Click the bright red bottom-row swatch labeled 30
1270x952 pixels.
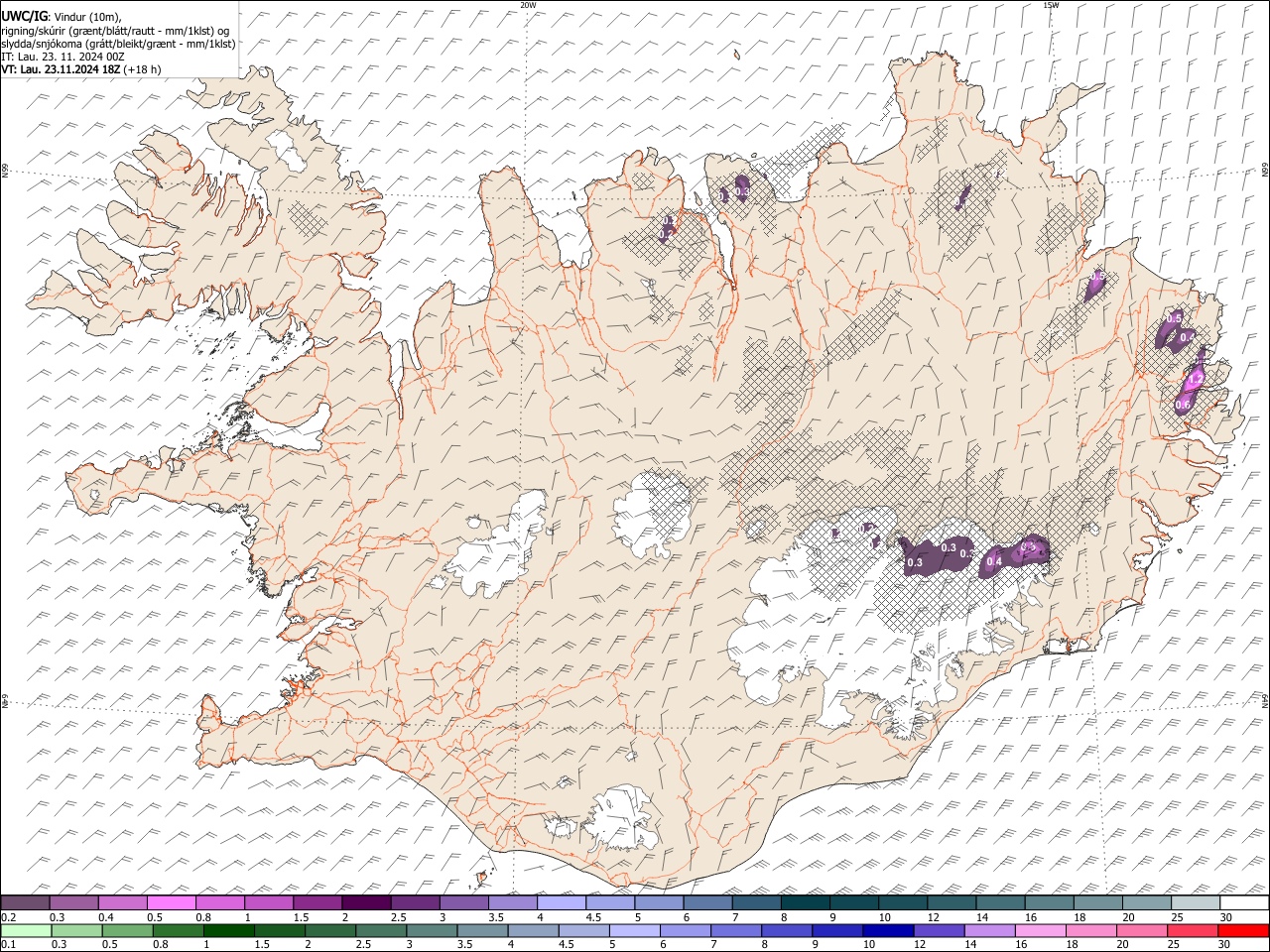point(1243,930)
